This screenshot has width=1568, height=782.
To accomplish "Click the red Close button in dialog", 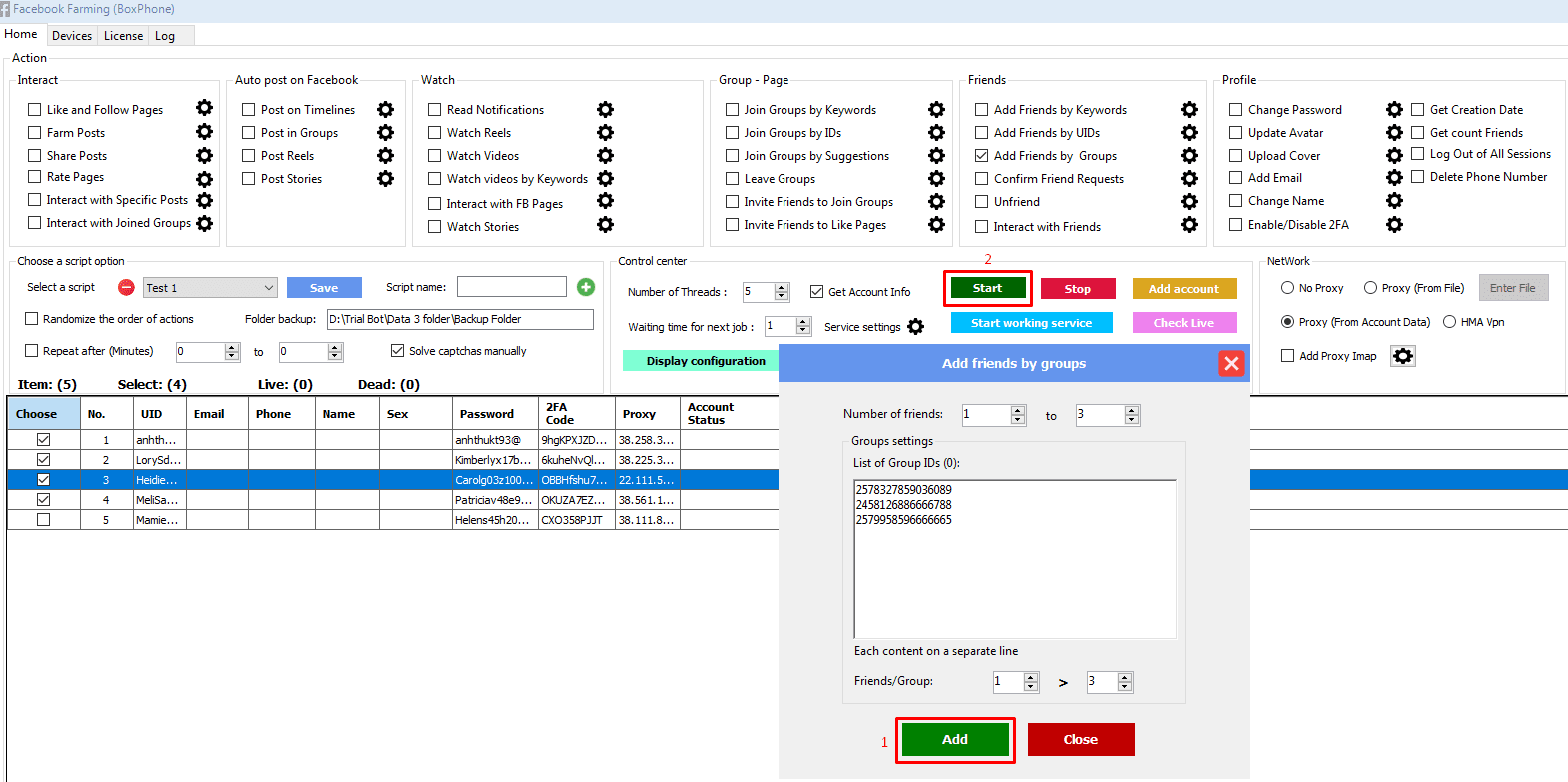I will pyautogui.click(x=1081, y=740).
